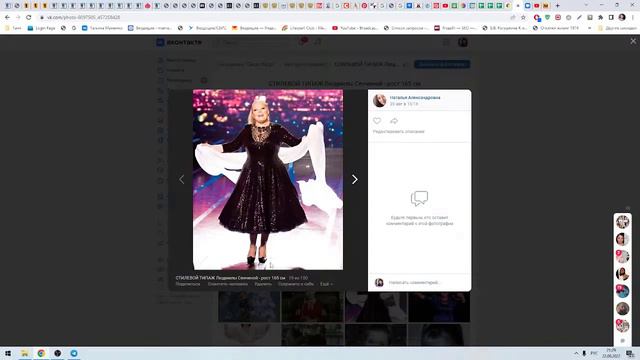The image size is (640, 360).
Task: Click 'Удалить' below the photo
Action: (x=263, y=284)
